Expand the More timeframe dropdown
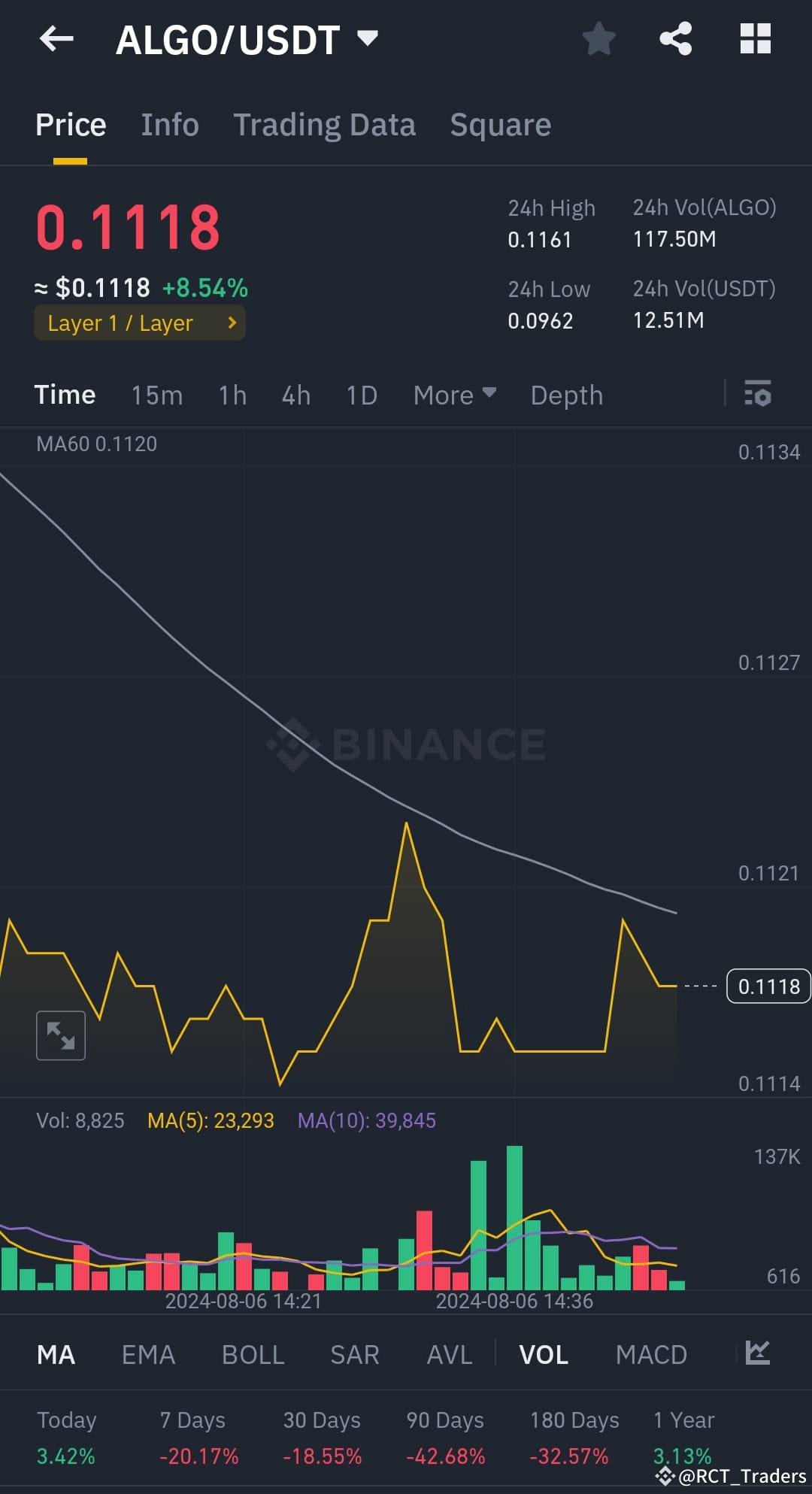This screenshot has width=812, height=1494. pyautogui.click(x=454, y=394)
